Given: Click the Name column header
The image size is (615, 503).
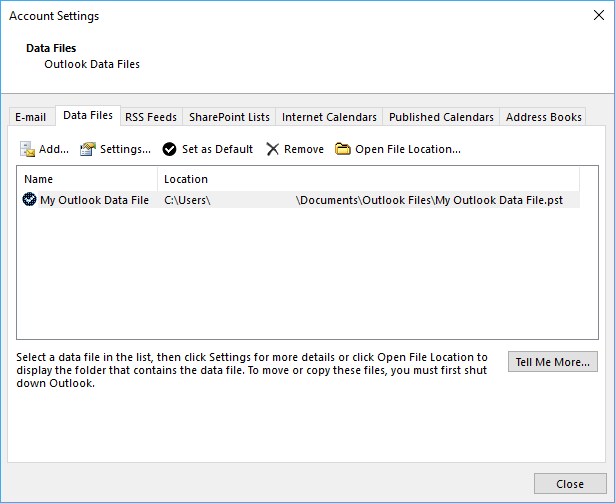Looking at the screenshot, I should click(x=87, y=179).
